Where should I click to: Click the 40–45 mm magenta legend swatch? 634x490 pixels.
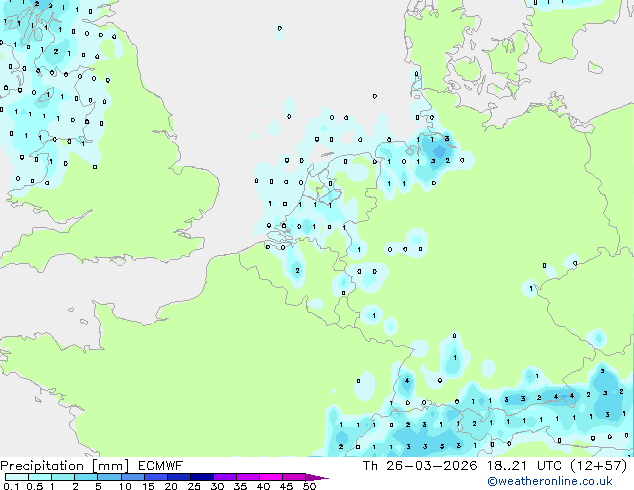tap(271, 477)
